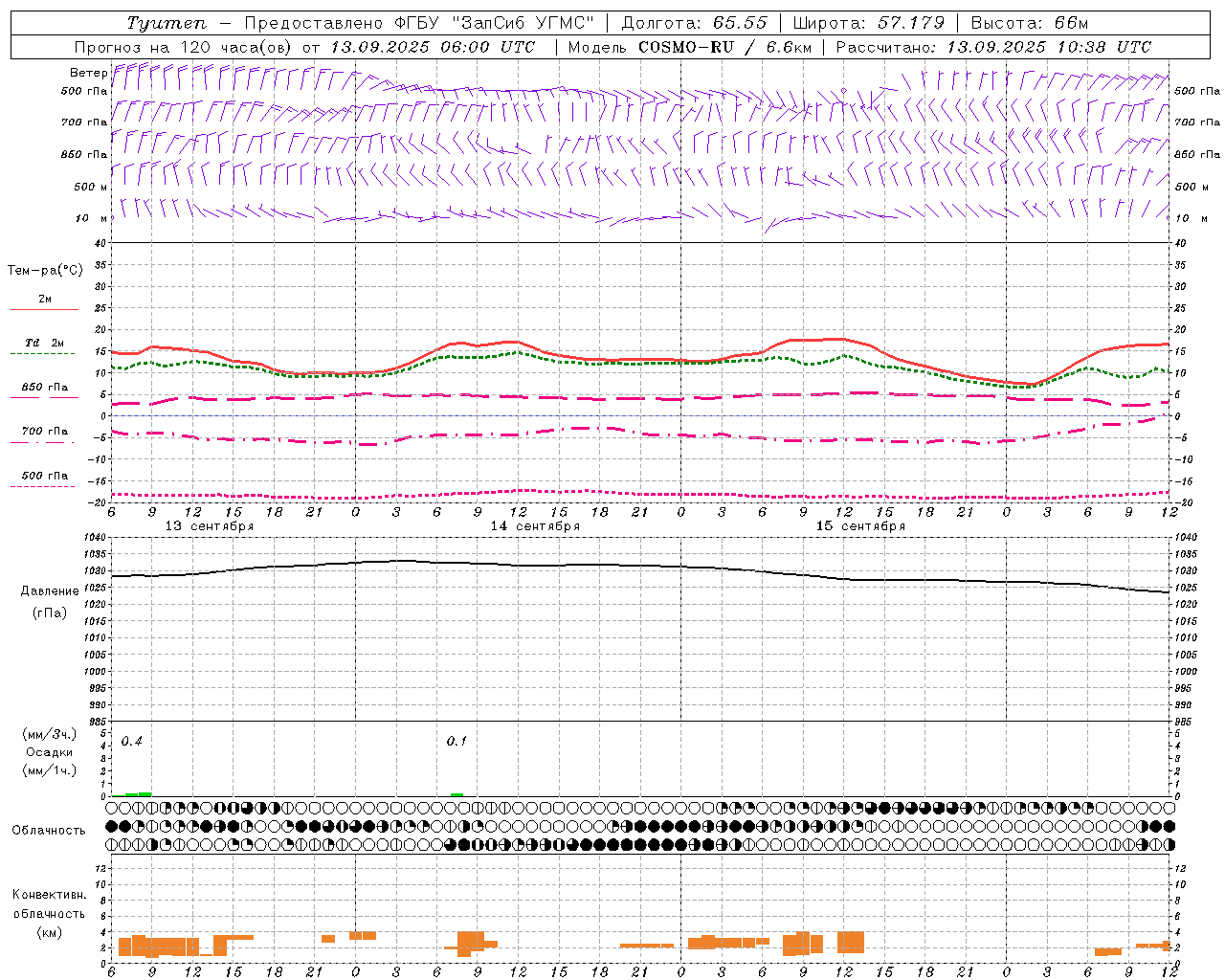Click left "500 м" wind level label
This screenshot has height=980, width=1225.
(90, 187)
